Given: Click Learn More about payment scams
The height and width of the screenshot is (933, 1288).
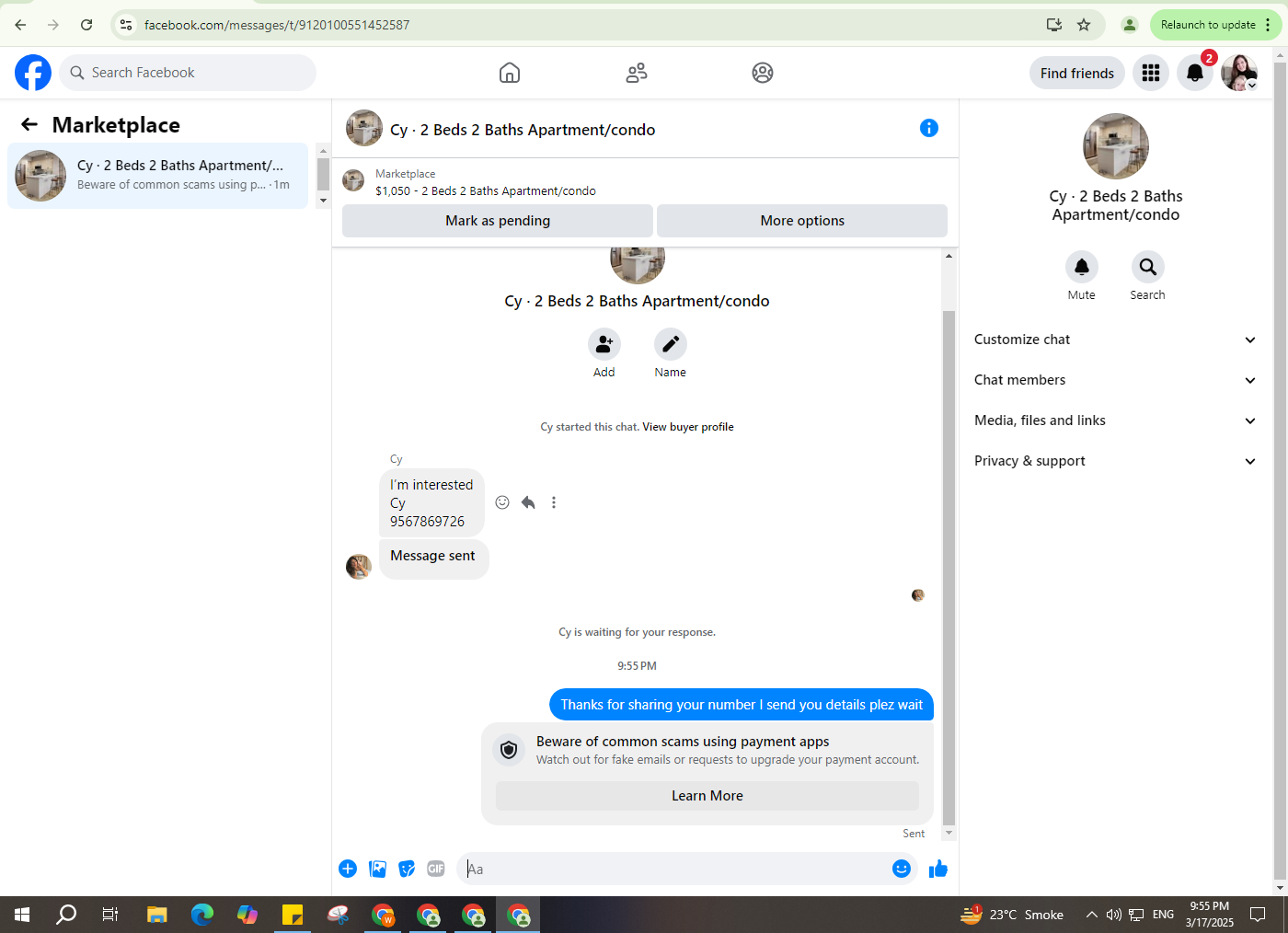Looking at the screenshot, I should (707, 796).
